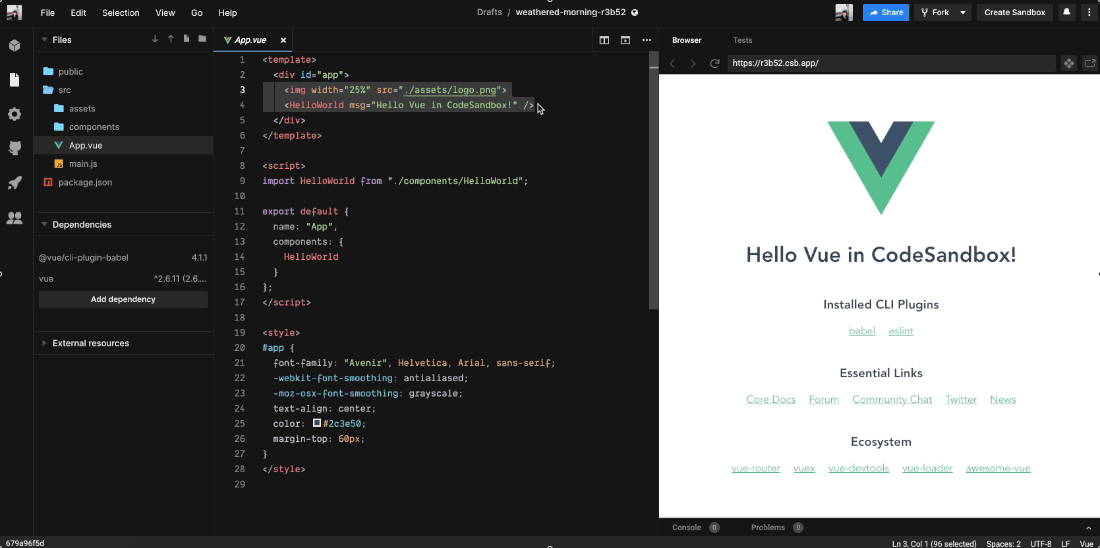Image resolution: width=1100 pixels, height=548 pixels.
Task: Open the Selection menu
Action: pyautogui.click(x=121, y=13)
